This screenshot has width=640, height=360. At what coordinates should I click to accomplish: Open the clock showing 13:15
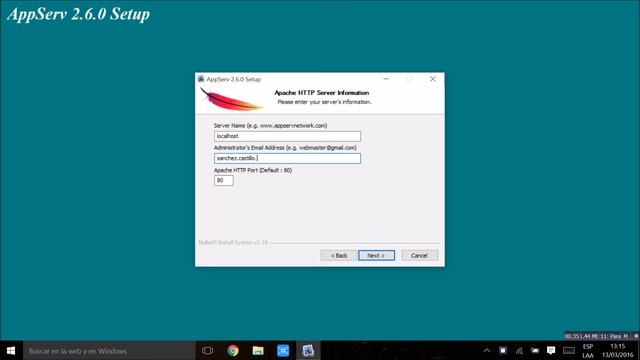[x=618, y=351]
